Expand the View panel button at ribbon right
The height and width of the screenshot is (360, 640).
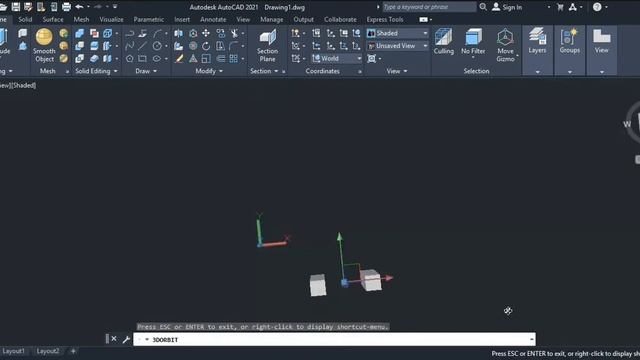click(602, 50)
